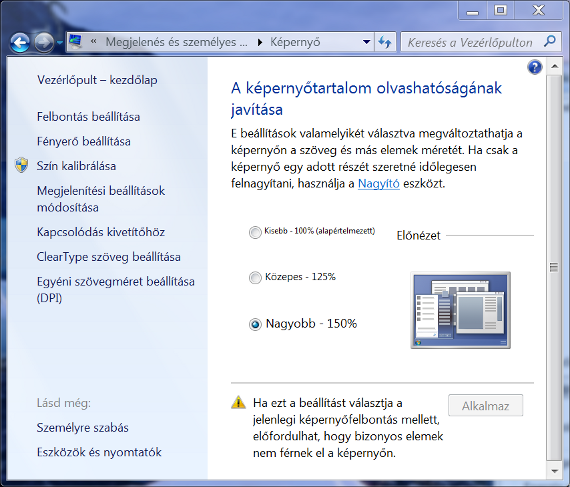The image size is (570, 487).
Task: Click the 'Előnézet' label text
Action: [418, 236]
